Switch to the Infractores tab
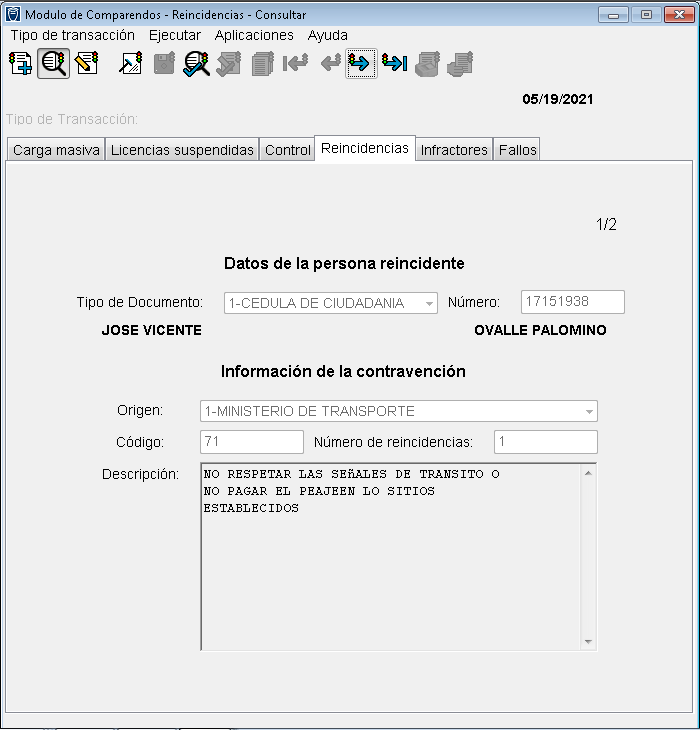The width and height of the screenshot is (700, 730). tap(454, 150)
